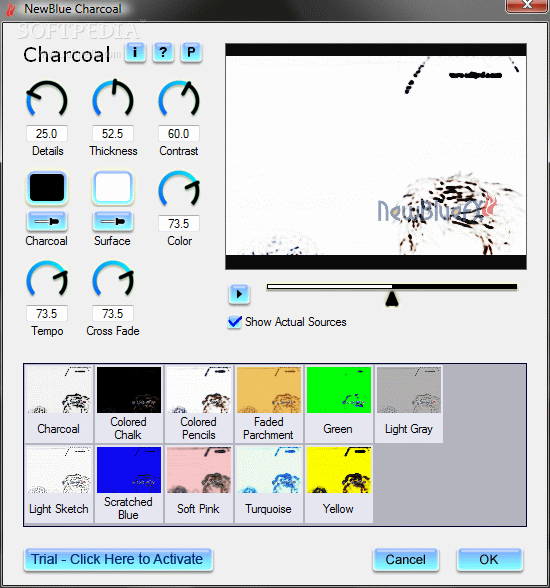Select the Light Sketch preset
The height and width of the screenshot is (588, 550).
(x=59, y=484)
